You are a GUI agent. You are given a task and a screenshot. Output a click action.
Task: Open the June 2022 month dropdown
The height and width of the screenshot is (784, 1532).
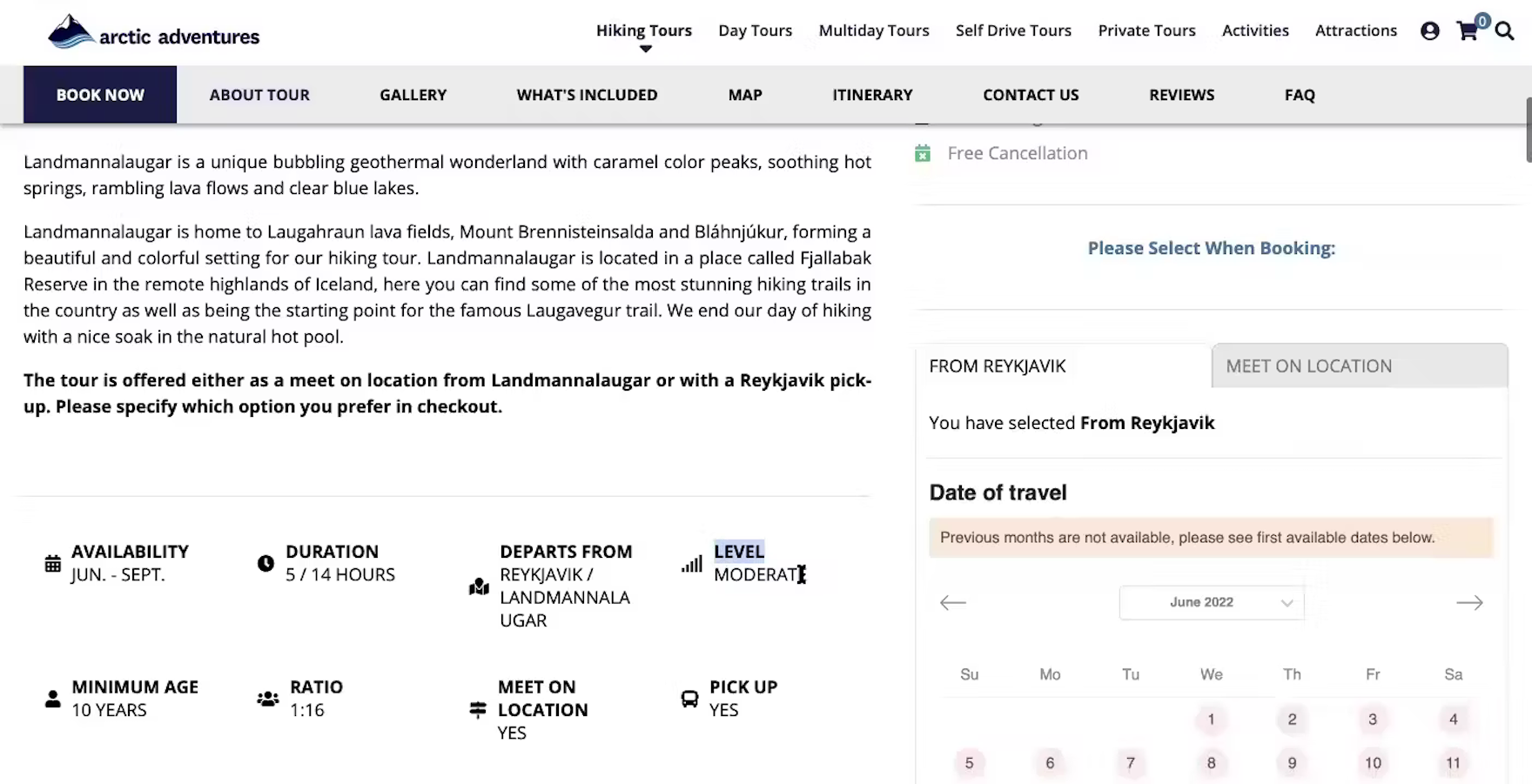click(1211, 602)
